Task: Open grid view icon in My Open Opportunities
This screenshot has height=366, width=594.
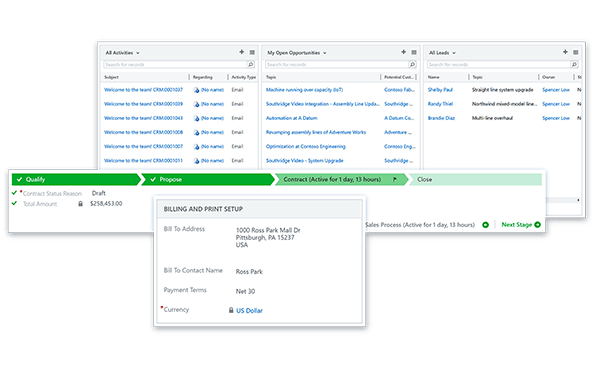Action: click(x=414, y=52)
